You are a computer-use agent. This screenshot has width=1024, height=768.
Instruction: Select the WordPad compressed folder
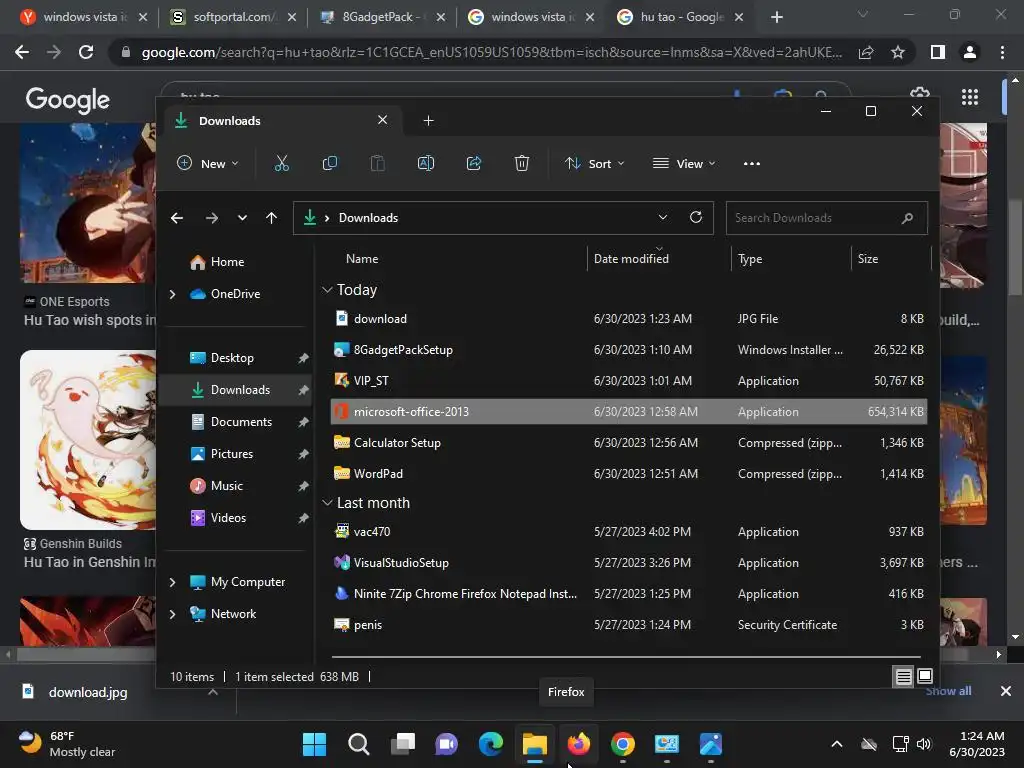(x=628, y=473)
